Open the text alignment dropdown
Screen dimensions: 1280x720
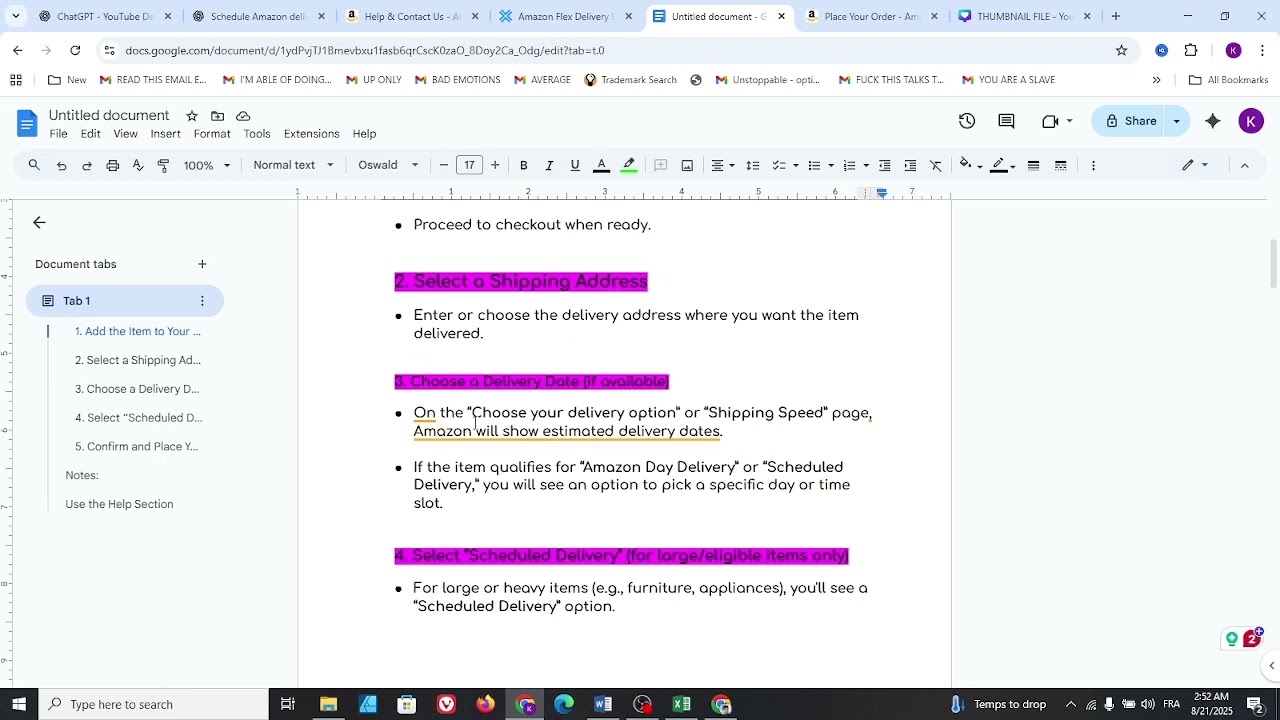click(x=723, y=165)
